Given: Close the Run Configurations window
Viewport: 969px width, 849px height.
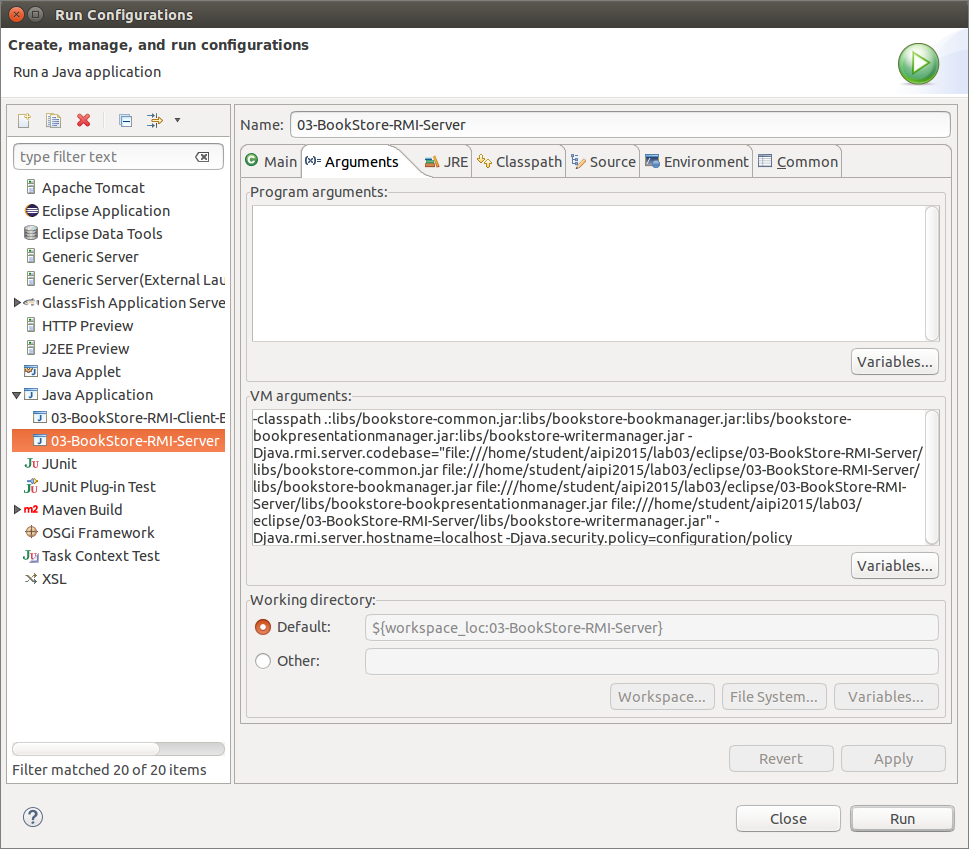Looking at the screenshot, I should click(x=17, y=14).
